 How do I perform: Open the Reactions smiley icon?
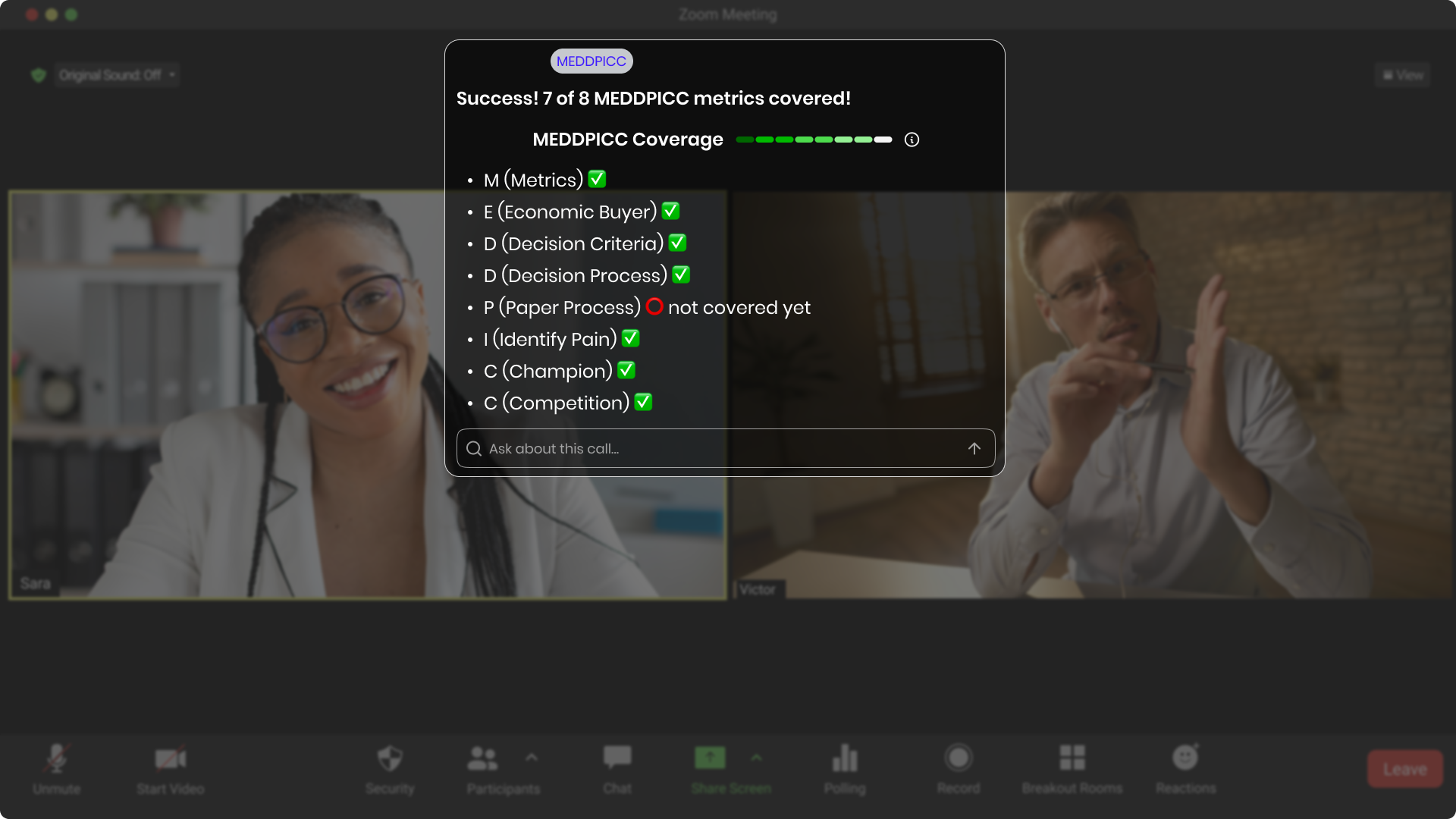1185,758
